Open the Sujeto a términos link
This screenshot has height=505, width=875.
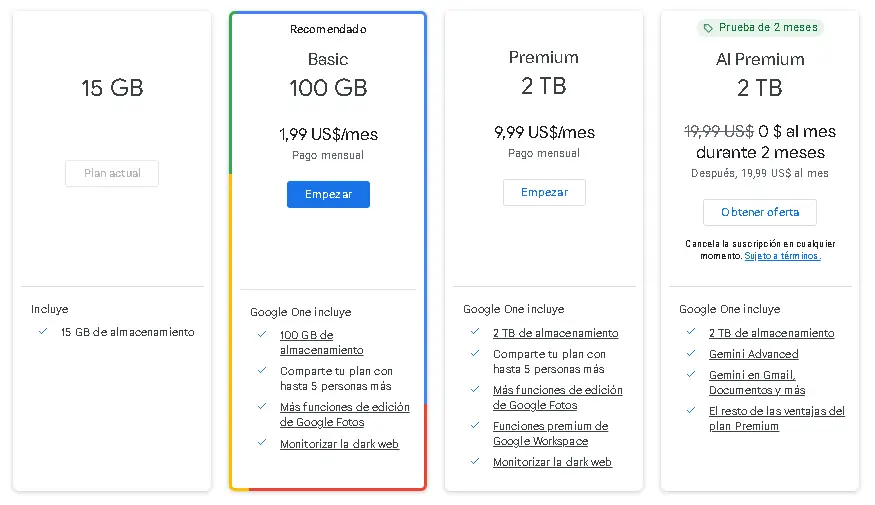point(782,256)
